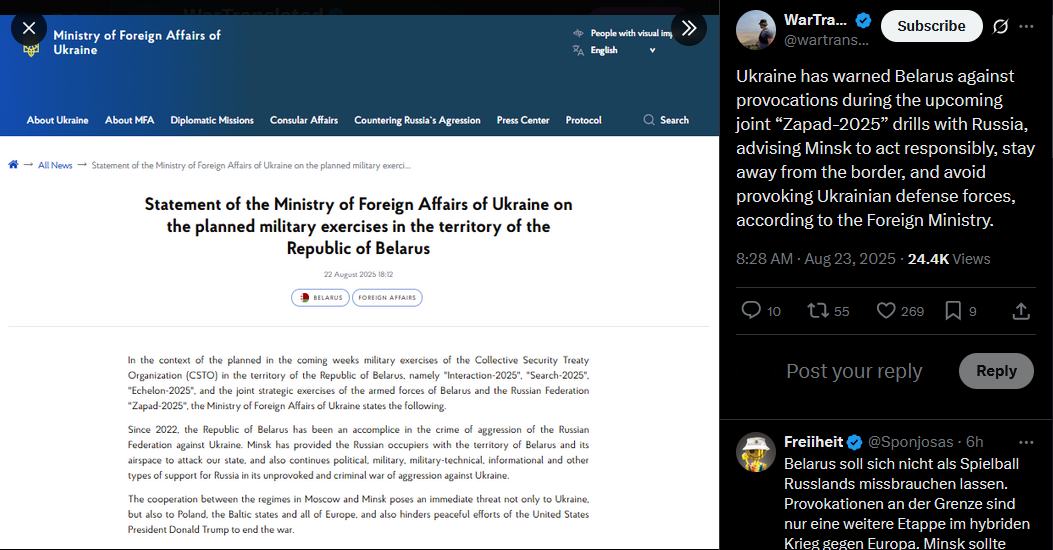The height and width of the screenshot is (550, 1053).
Task: Click Ministry of Foreign Affairs of Ukraine title
Action: coord(137,42)
